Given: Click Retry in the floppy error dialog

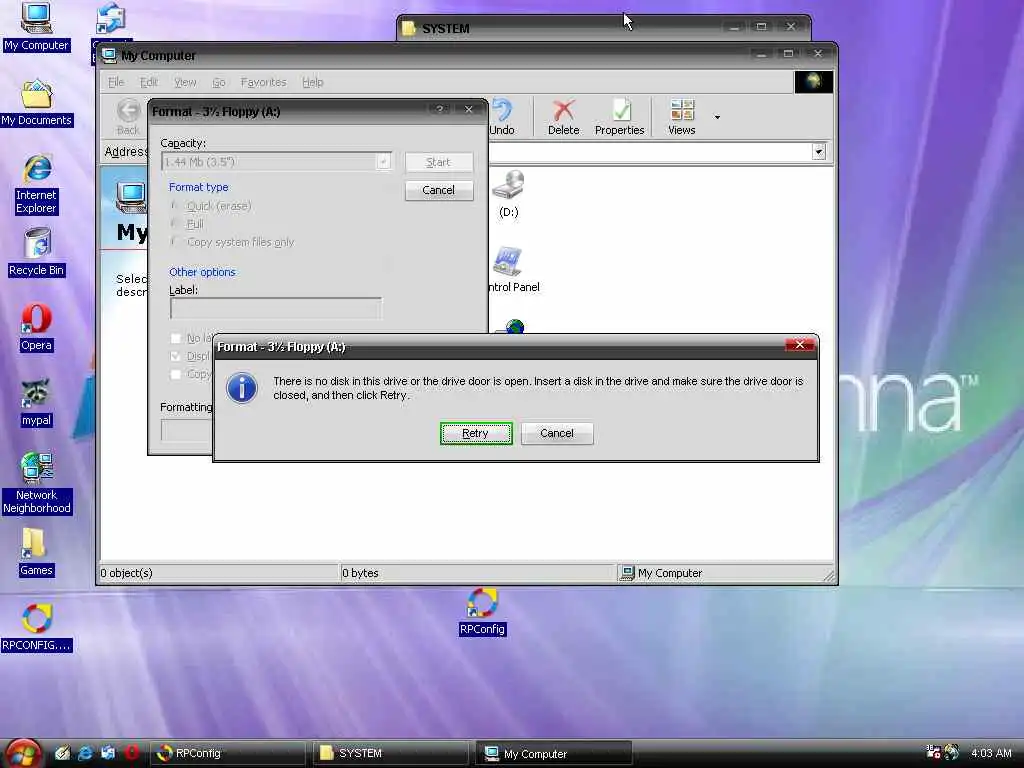Looking at the screenshot, I should point(475,434).
